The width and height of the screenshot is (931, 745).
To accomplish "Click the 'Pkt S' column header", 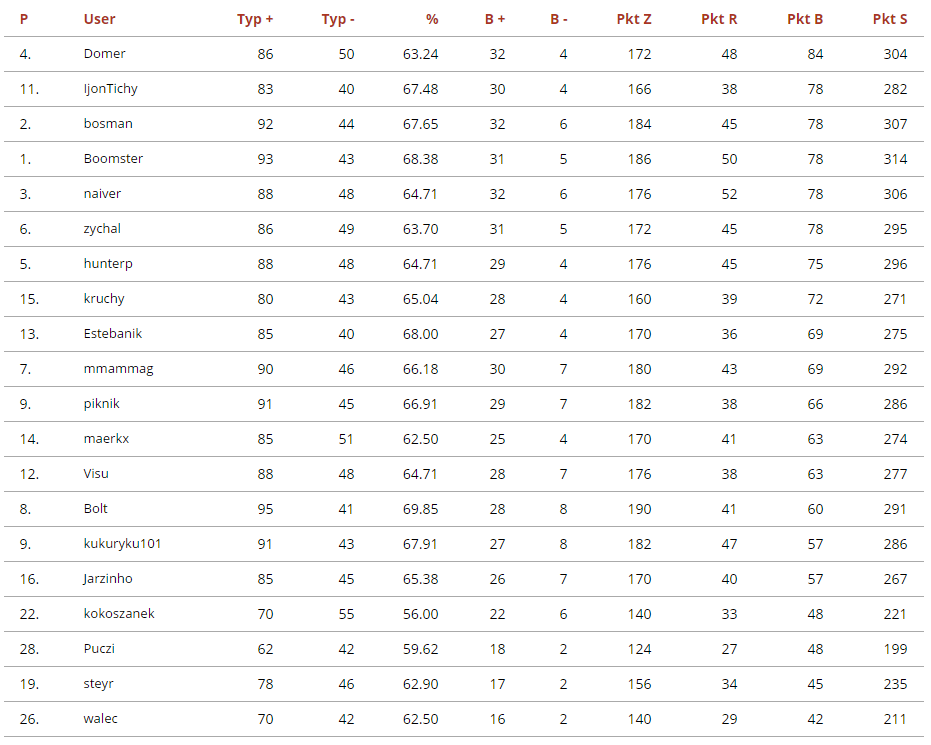I will click(x=890, y=19).
